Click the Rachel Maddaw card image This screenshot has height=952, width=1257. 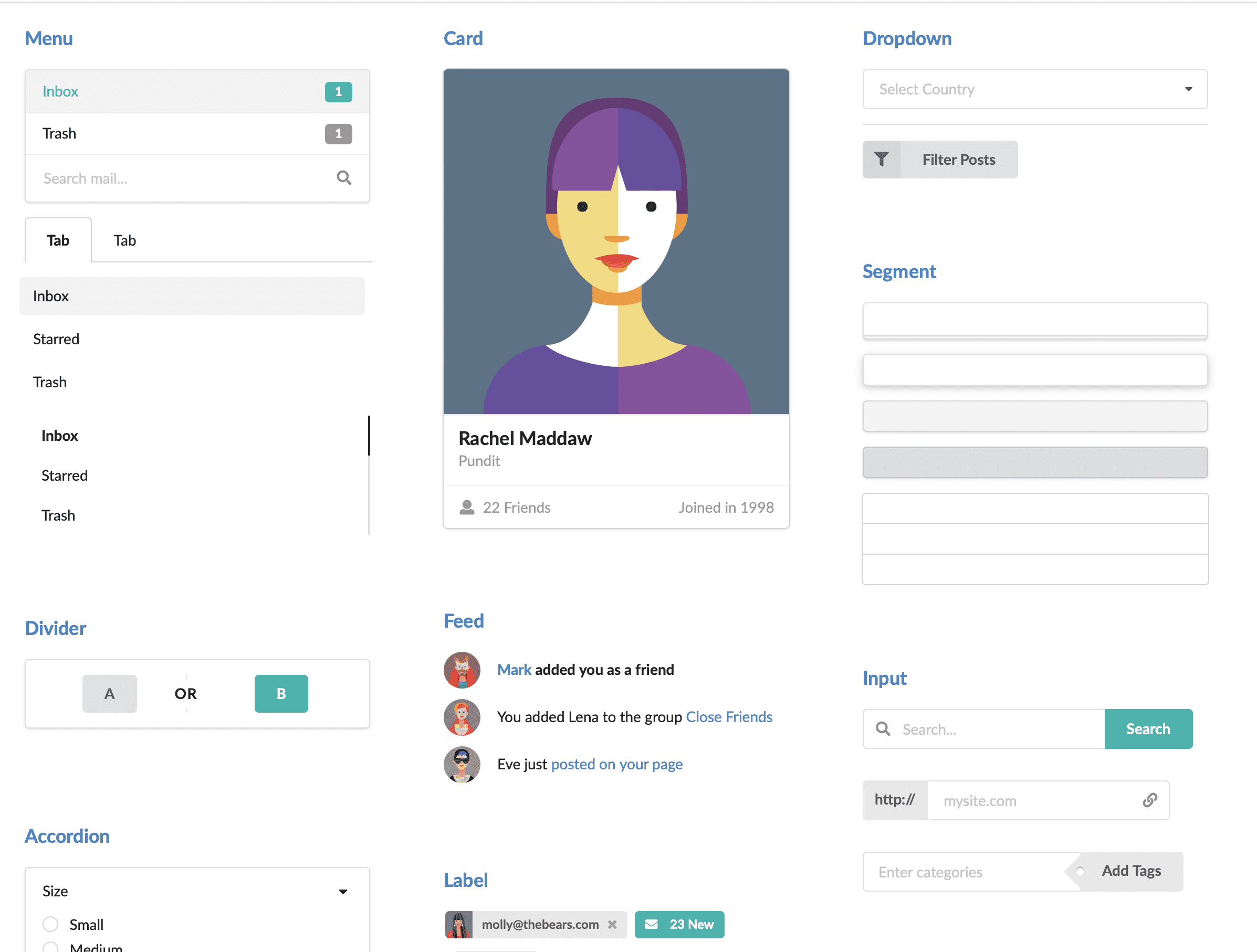click(616, 242)
